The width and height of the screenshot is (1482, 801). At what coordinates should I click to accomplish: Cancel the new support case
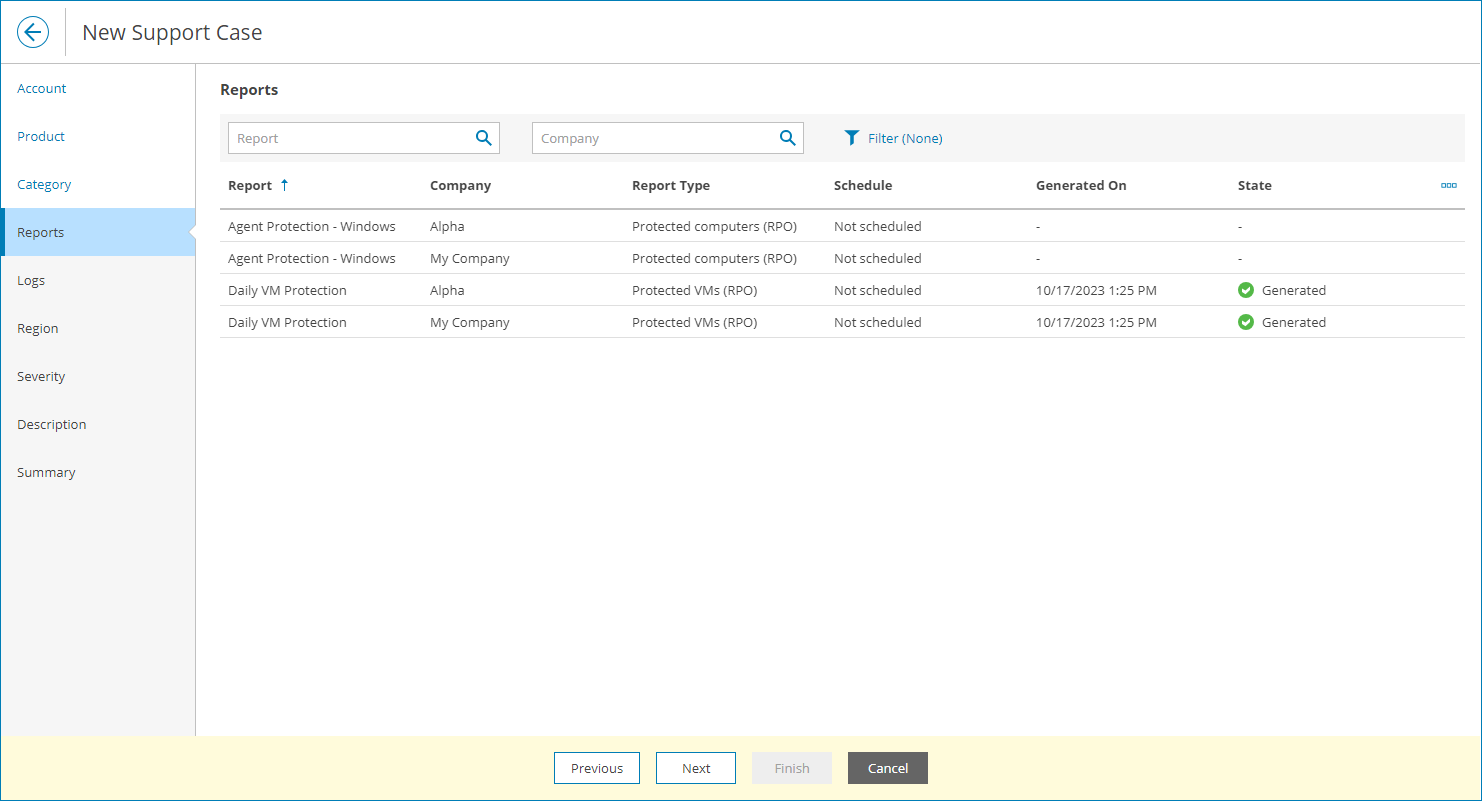(x=888, y=768)
